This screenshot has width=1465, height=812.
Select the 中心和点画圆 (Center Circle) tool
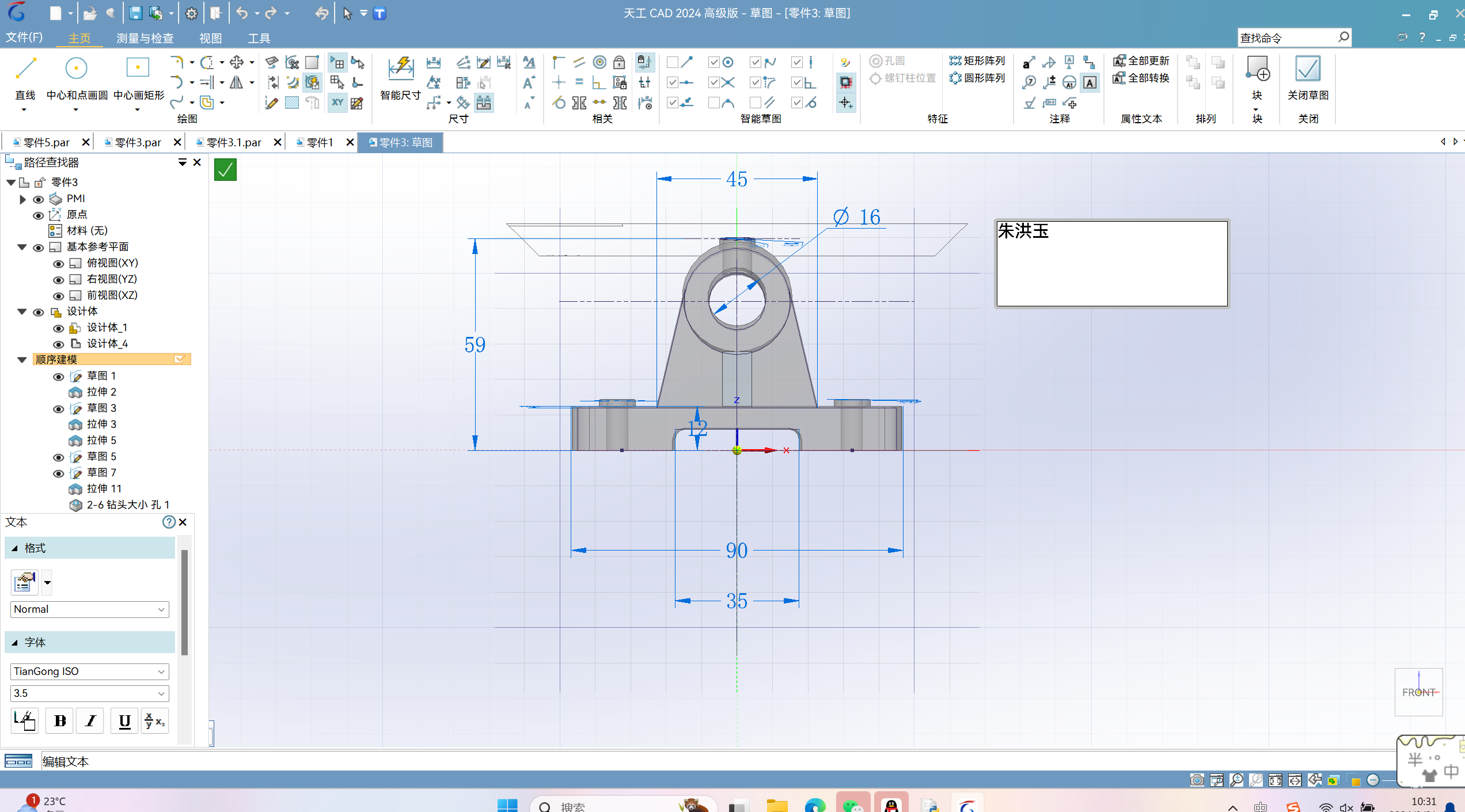(75, 70)
